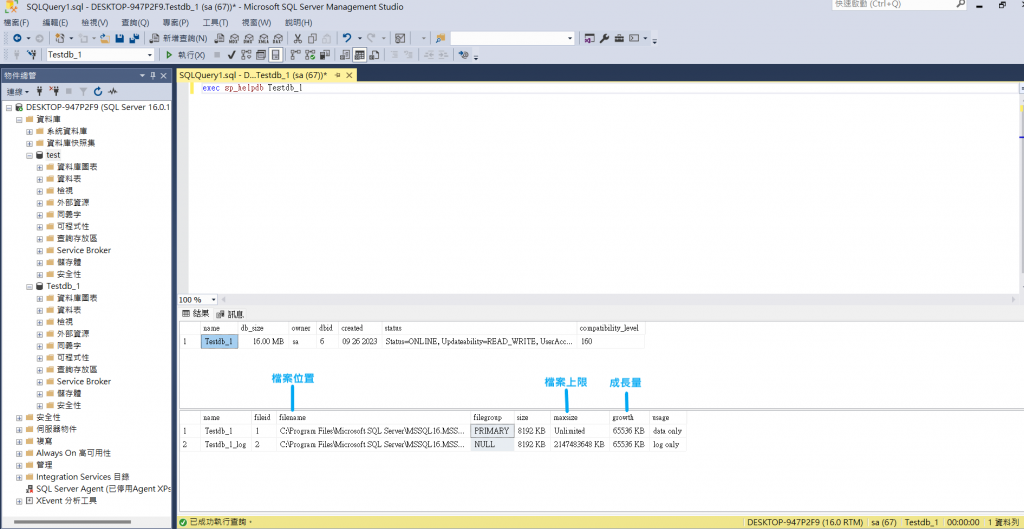Select SQL Server Agent tree node
Viewport: 1024px width, 529px height.
[97, 489]
